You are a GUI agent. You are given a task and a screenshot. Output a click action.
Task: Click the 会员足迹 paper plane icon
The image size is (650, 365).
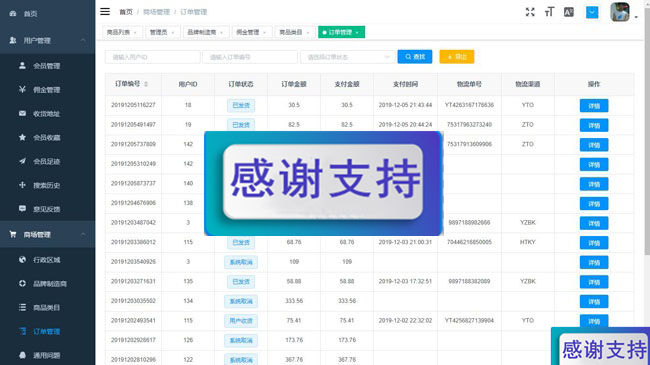[22, 161]
